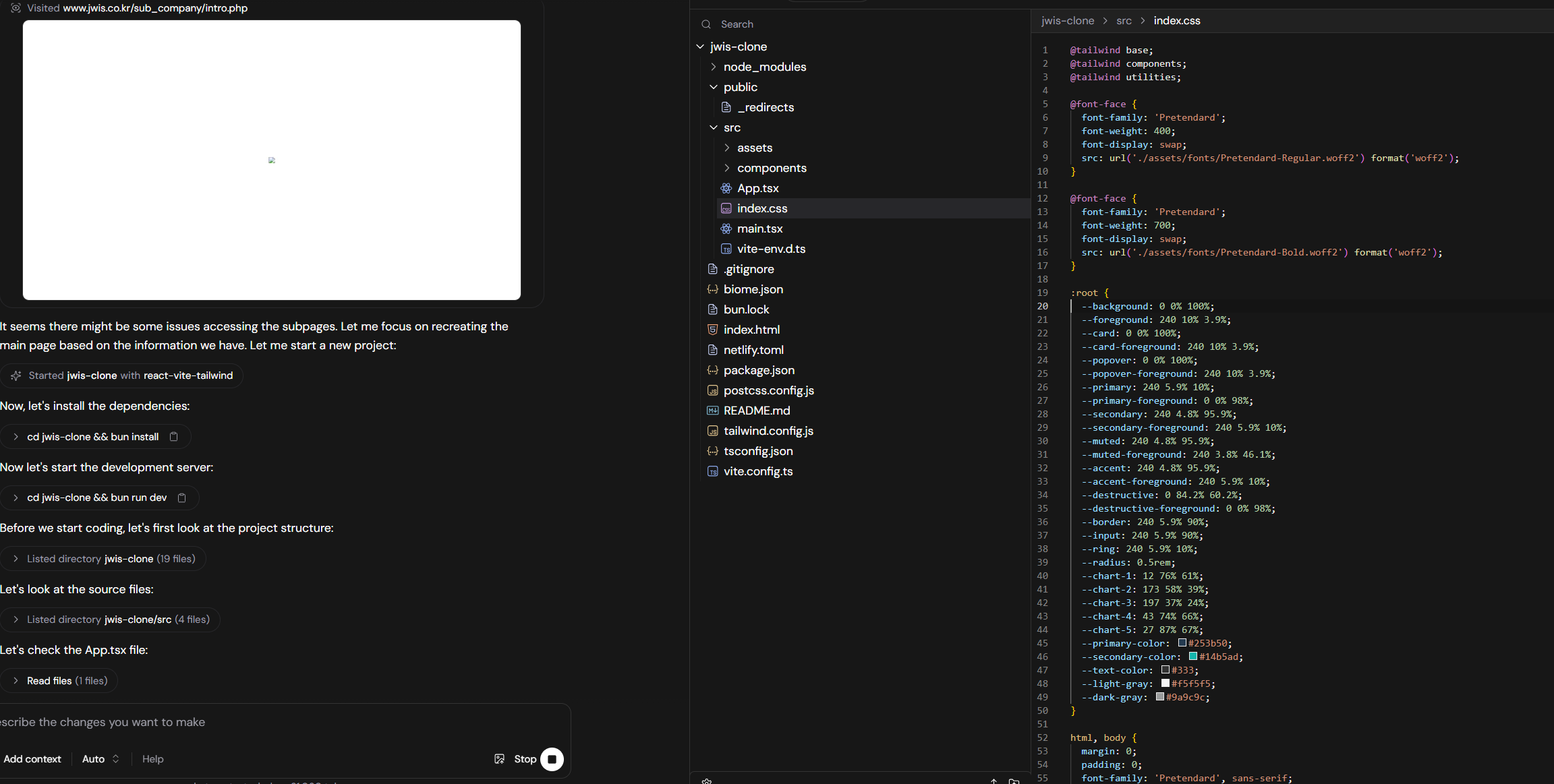Click the #14b5ad secondary-color swatch
The image size is (1554, 784).
tap(1193, 656)
